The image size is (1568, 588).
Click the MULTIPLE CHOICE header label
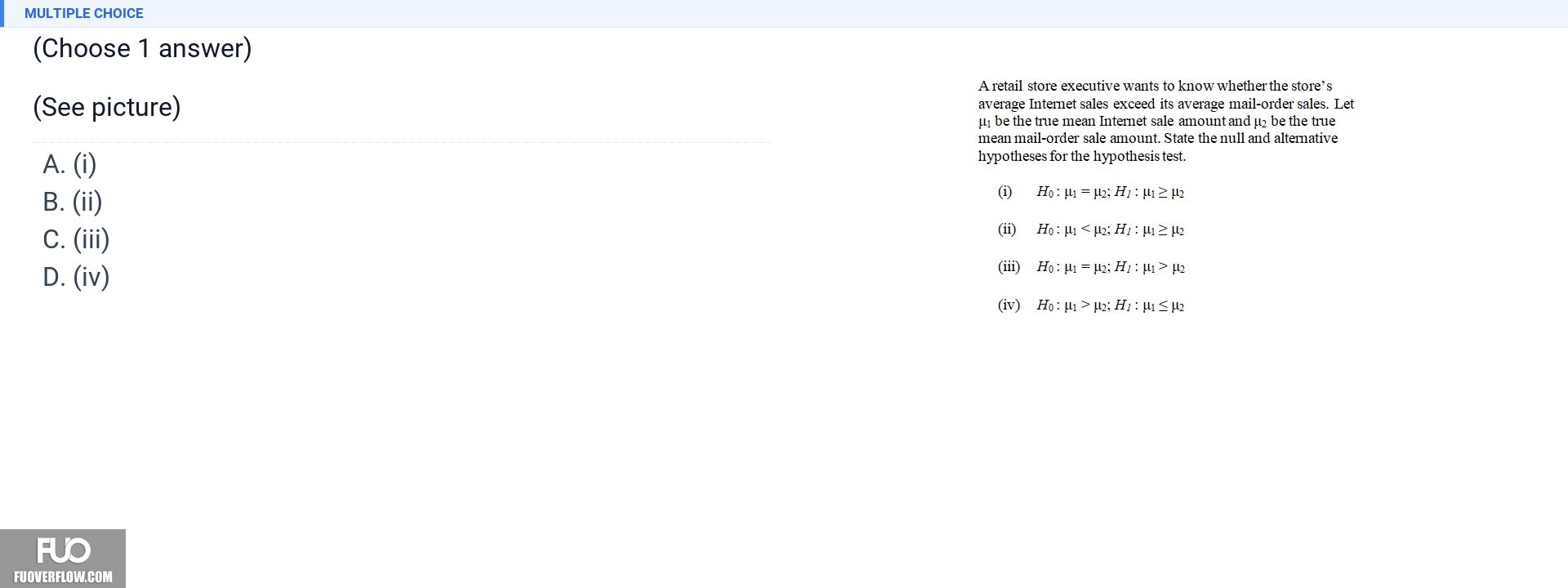coord(84,13)
